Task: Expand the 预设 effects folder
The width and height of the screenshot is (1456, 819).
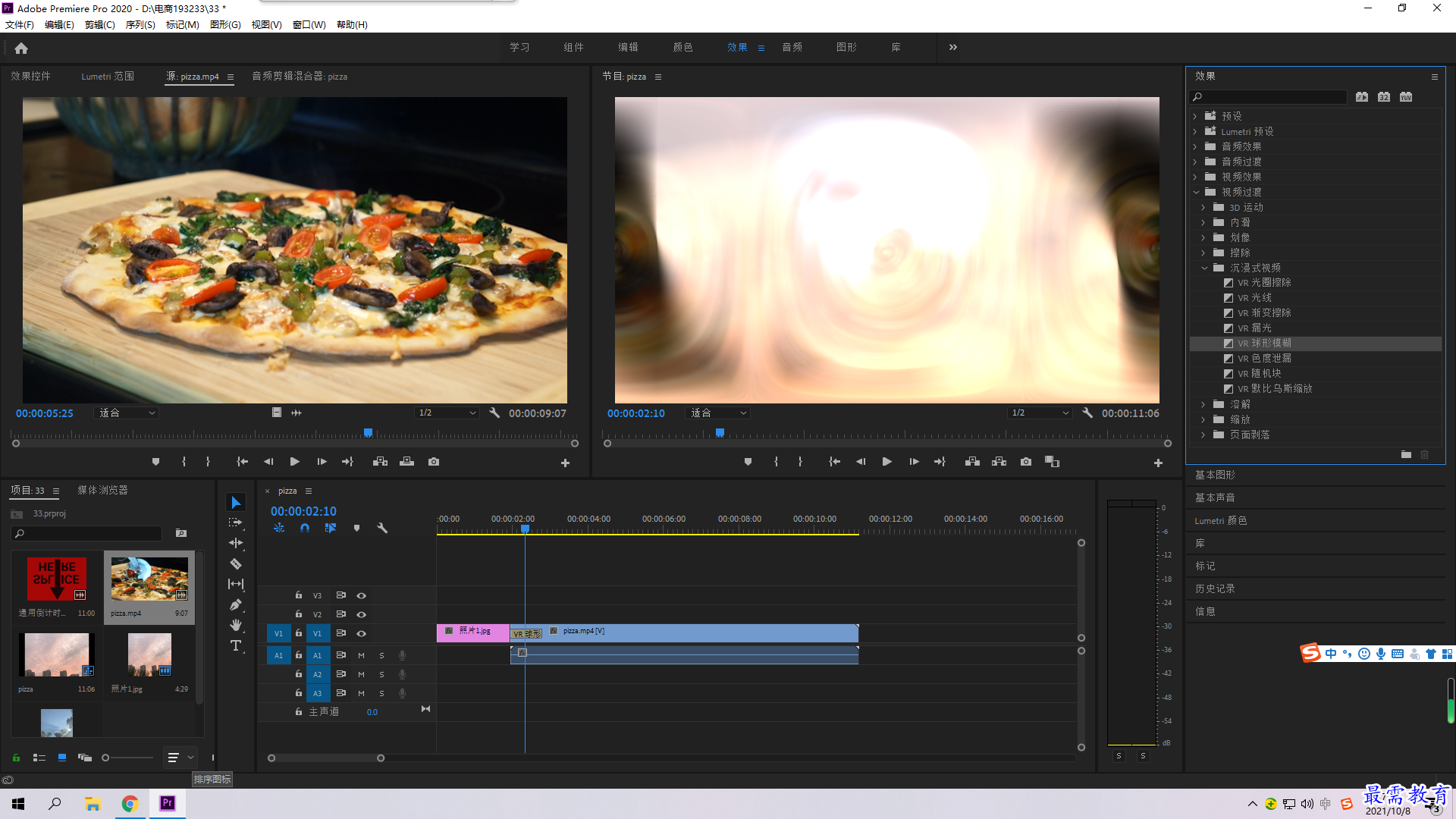Action: 1195,116
